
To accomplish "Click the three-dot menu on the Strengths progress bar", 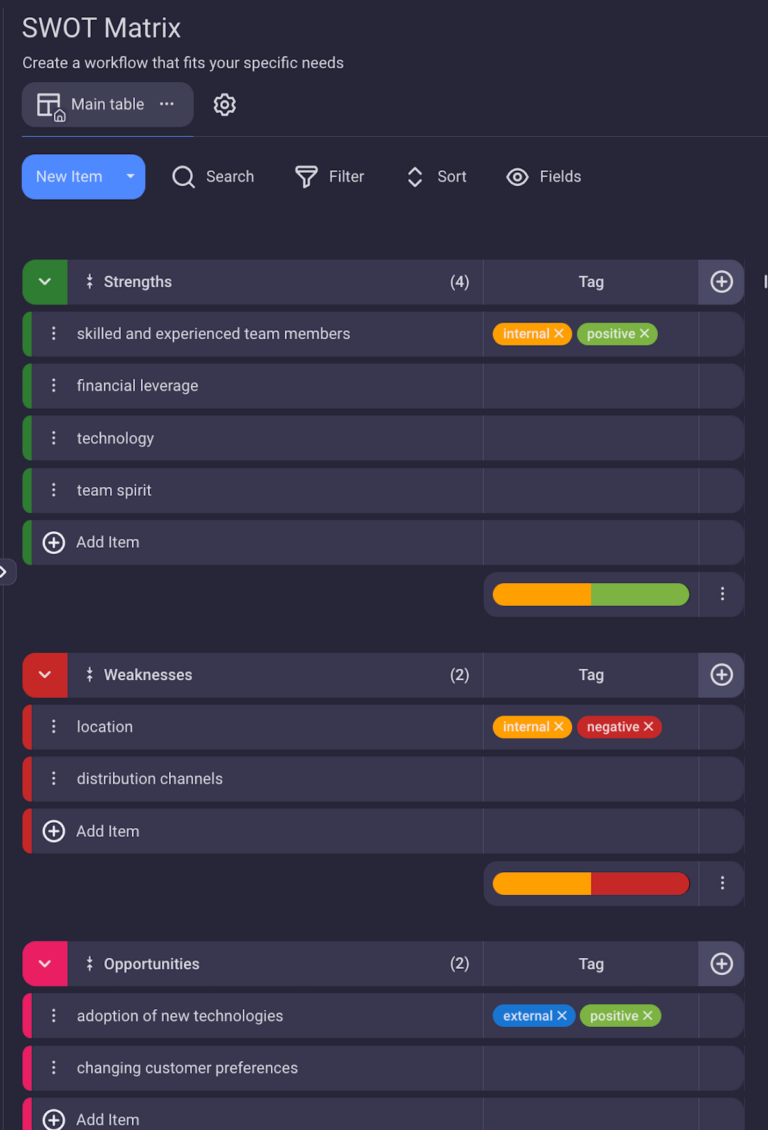I will click(x=722, y=594).
